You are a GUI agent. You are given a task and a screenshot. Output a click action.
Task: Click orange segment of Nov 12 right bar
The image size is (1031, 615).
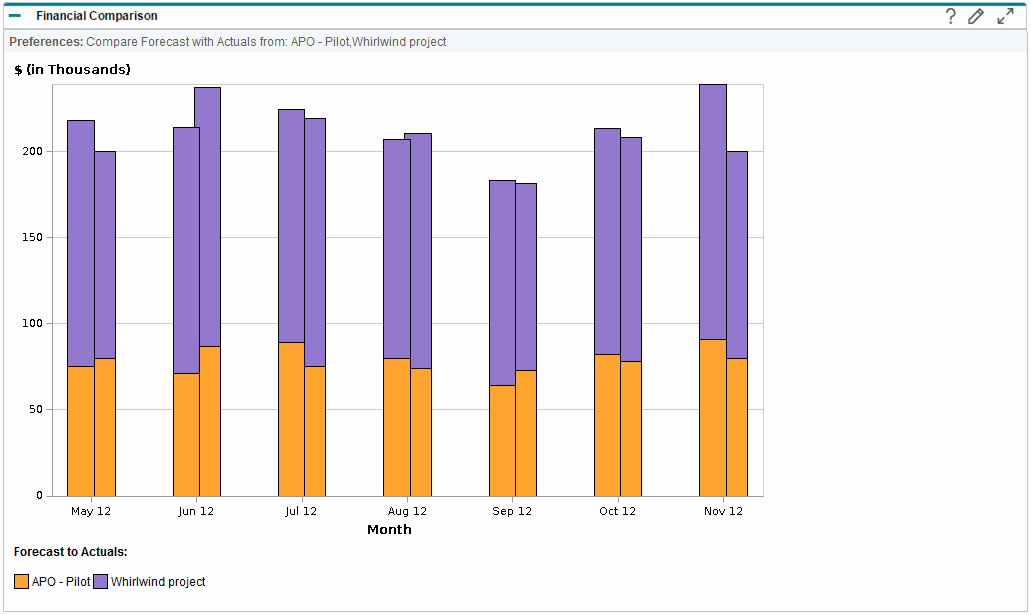pos(737,427)
